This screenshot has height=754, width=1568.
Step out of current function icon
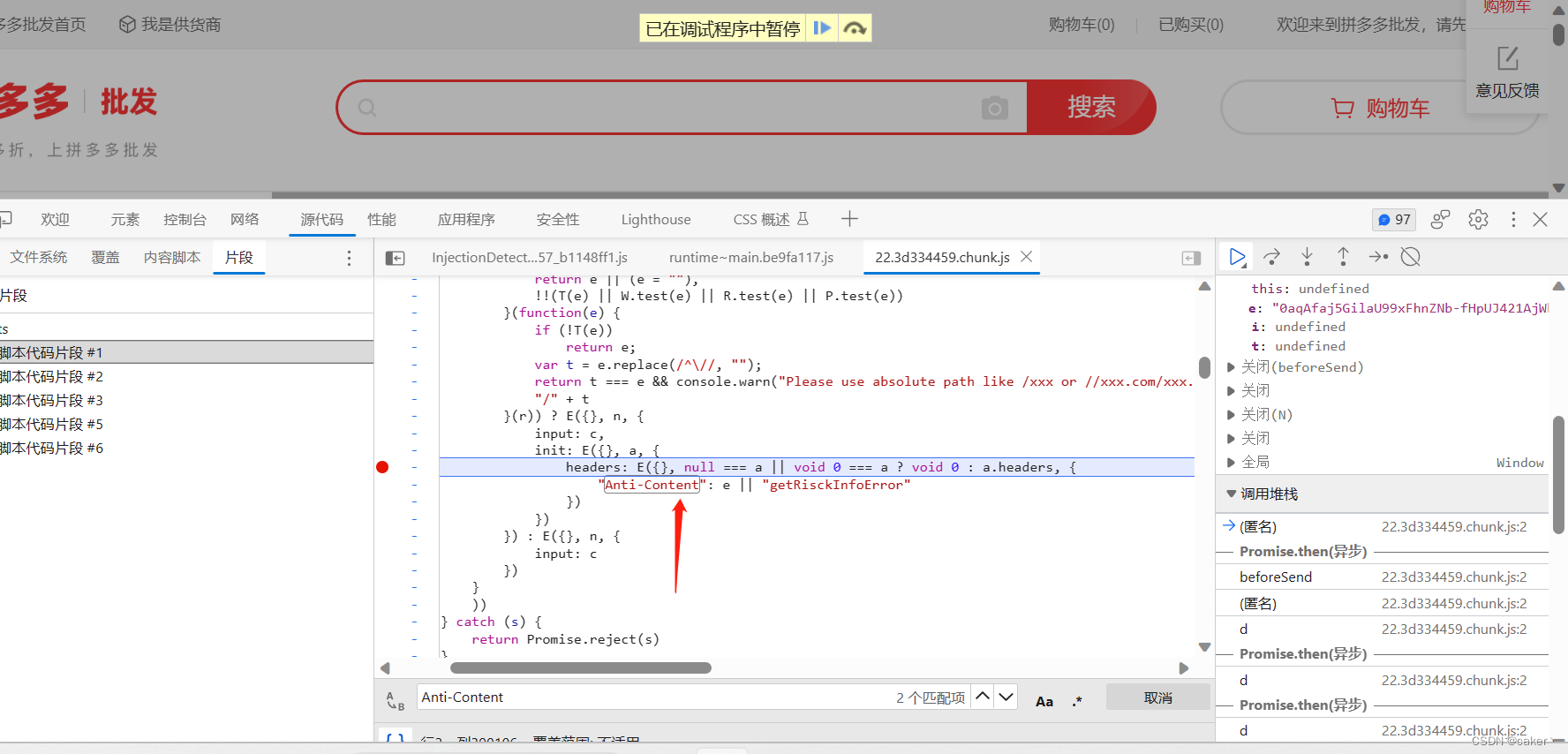(1343, 257)
